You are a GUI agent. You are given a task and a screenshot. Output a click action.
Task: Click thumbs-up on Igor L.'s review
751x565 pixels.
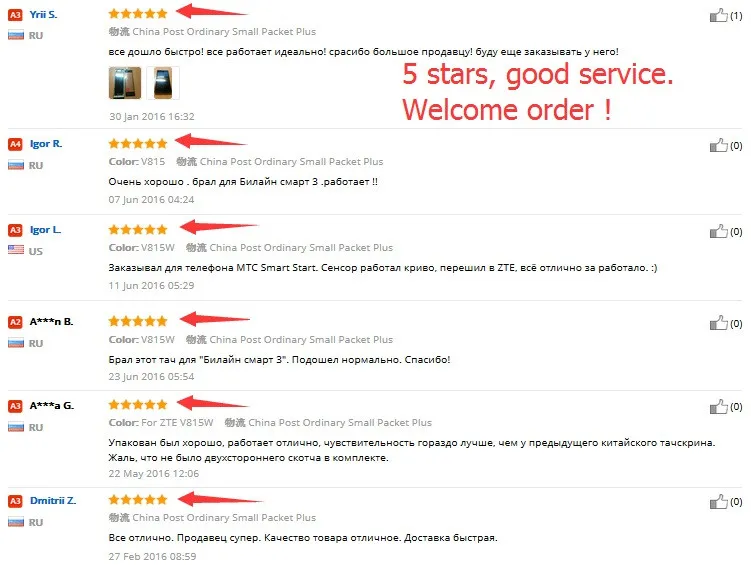718,231
